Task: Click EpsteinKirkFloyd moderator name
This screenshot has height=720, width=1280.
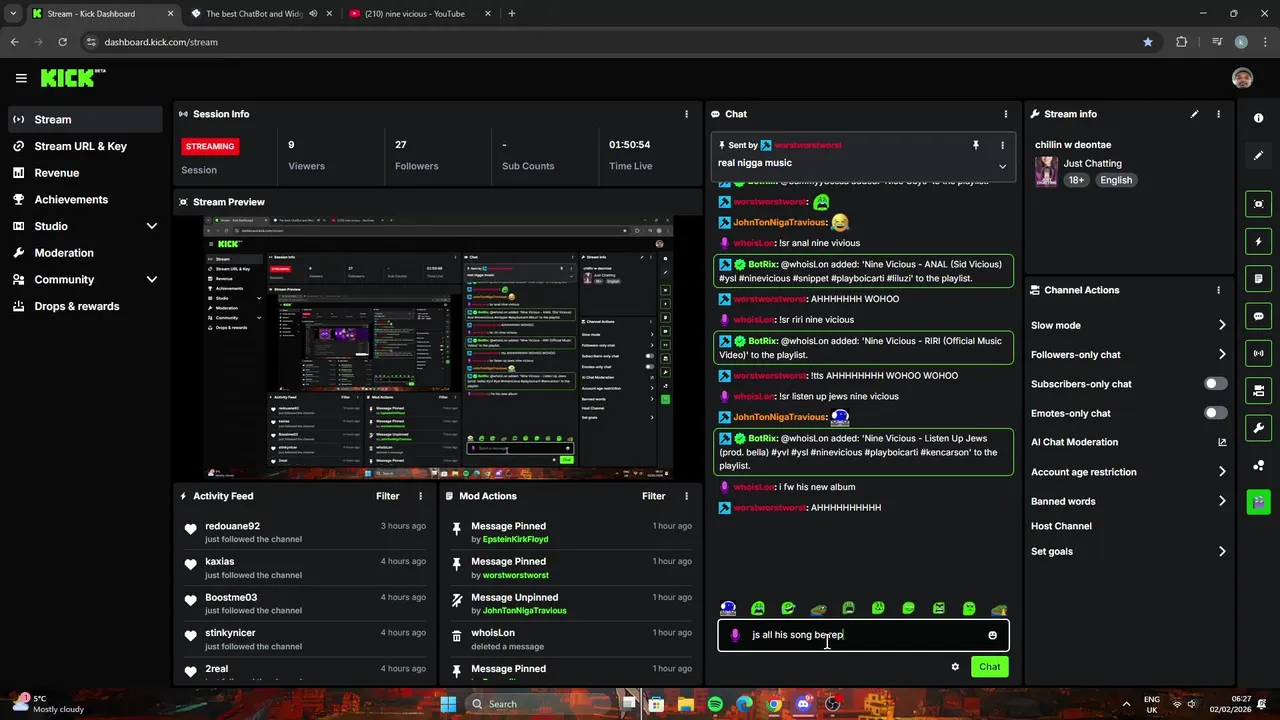Action: point(515,539)
